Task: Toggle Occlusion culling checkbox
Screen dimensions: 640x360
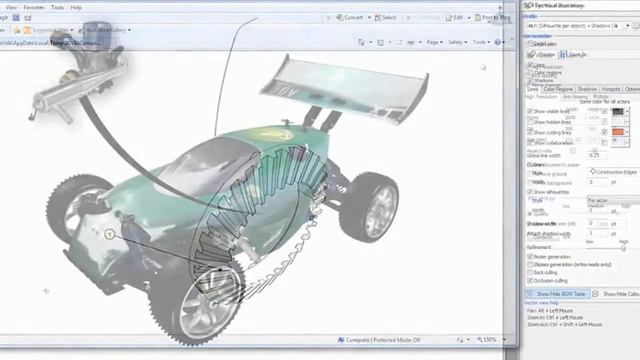Action: [x=530, y=280]
